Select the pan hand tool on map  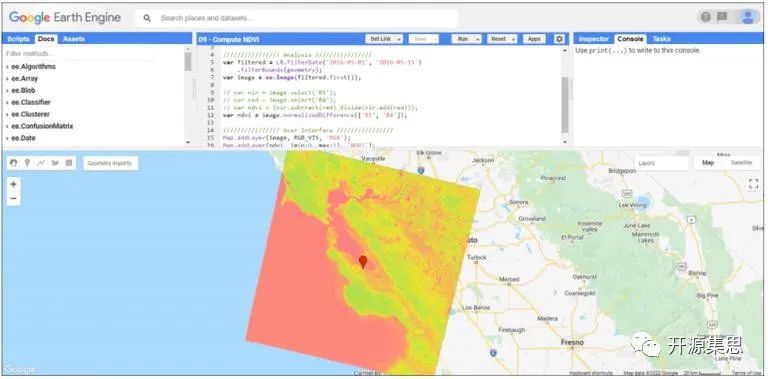[x=13, y=163]
